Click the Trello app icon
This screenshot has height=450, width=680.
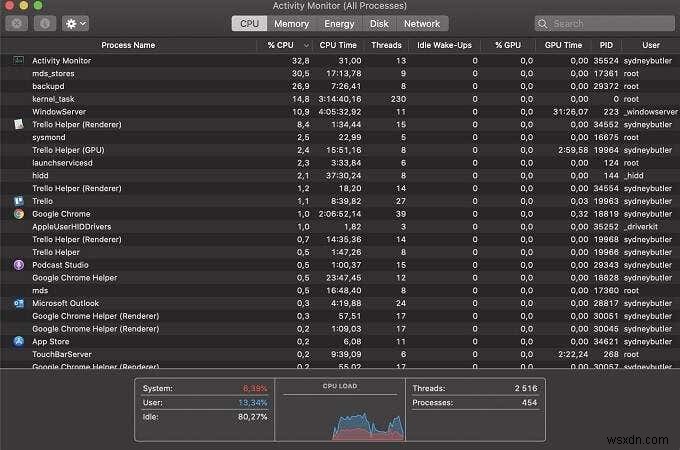[19, 201]
